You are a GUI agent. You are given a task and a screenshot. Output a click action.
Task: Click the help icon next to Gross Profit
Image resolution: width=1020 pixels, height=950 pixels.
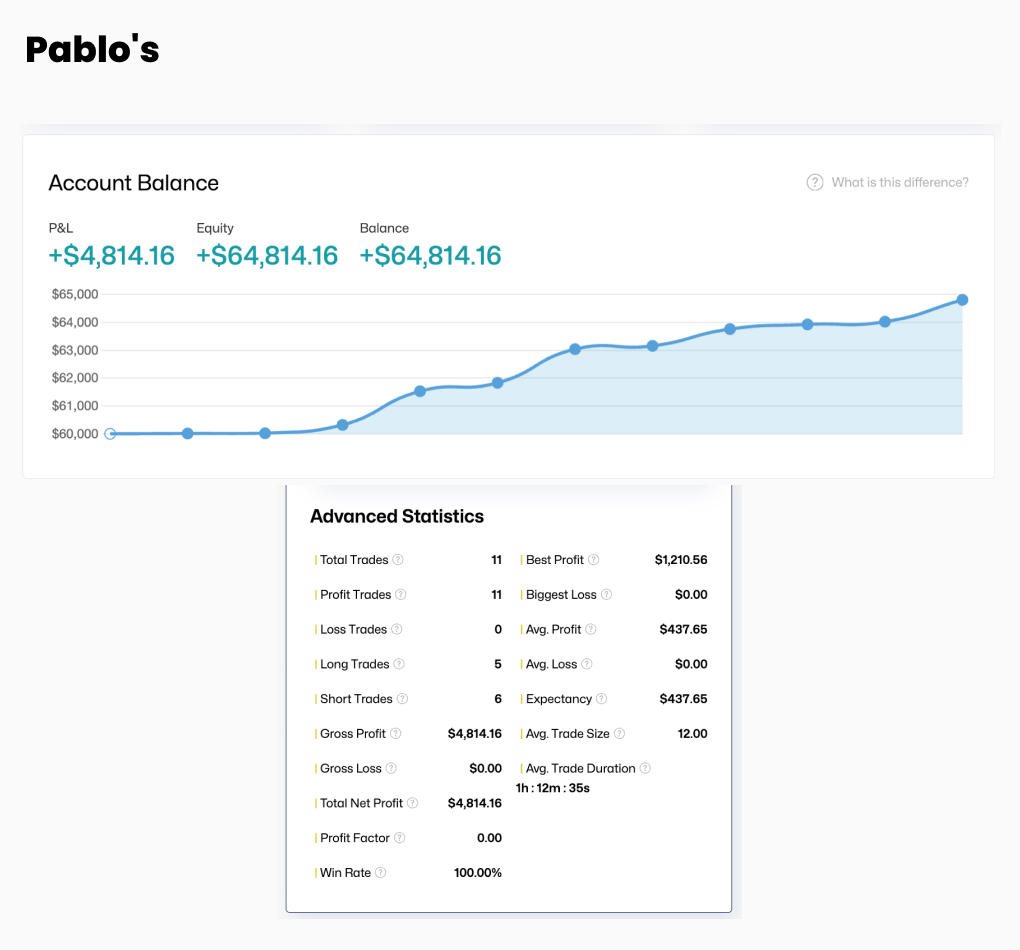pyautogui.click(x=396, y=734)
